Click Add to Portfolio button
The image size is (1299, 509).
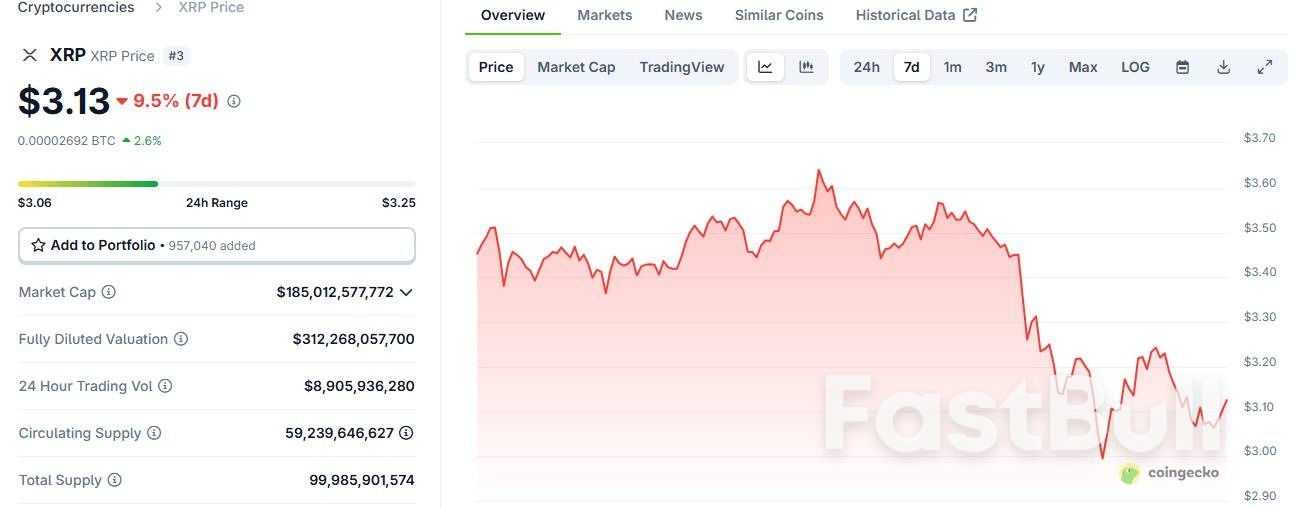click(216, 245)
